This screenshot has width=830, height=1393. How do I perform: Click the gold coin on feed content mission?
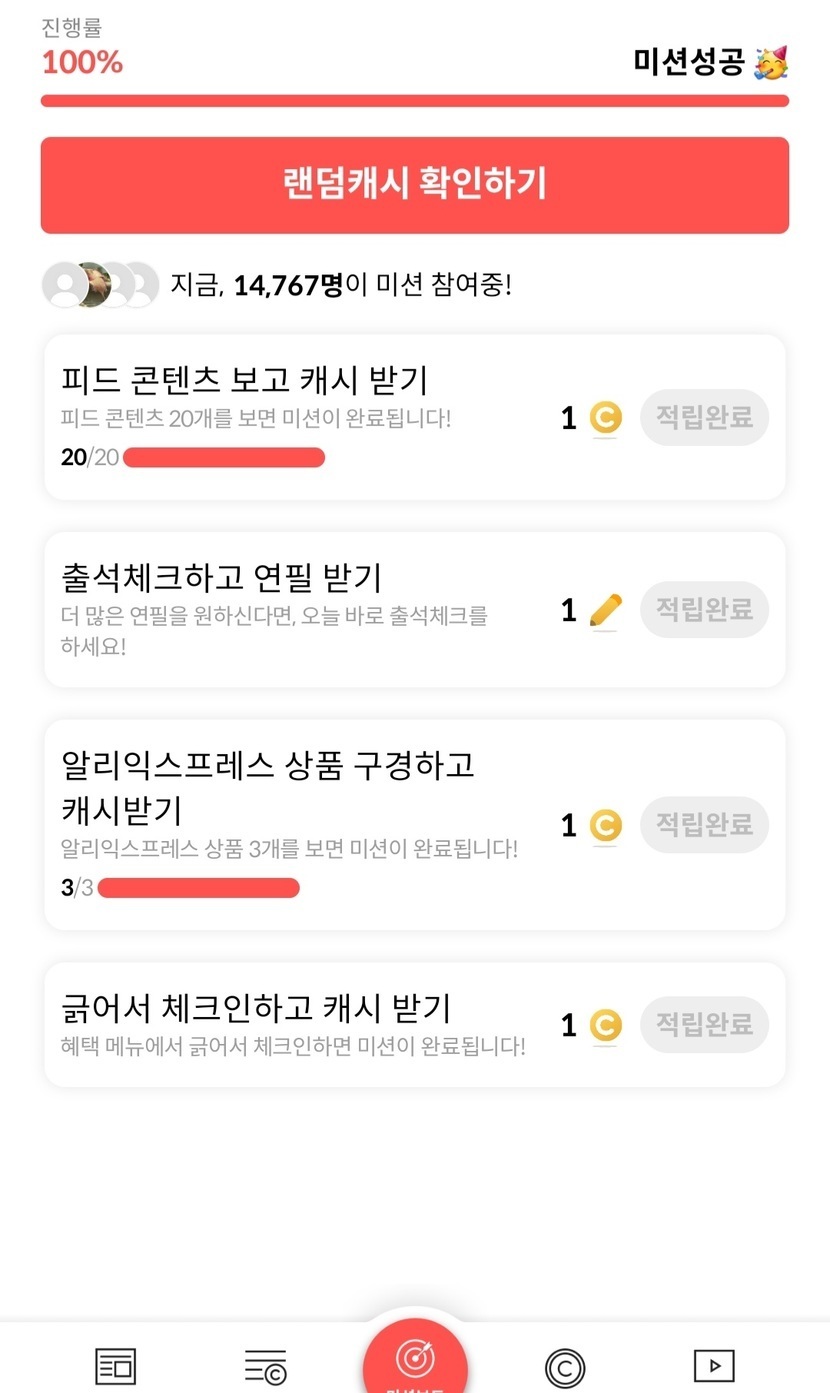coord(605,418)
